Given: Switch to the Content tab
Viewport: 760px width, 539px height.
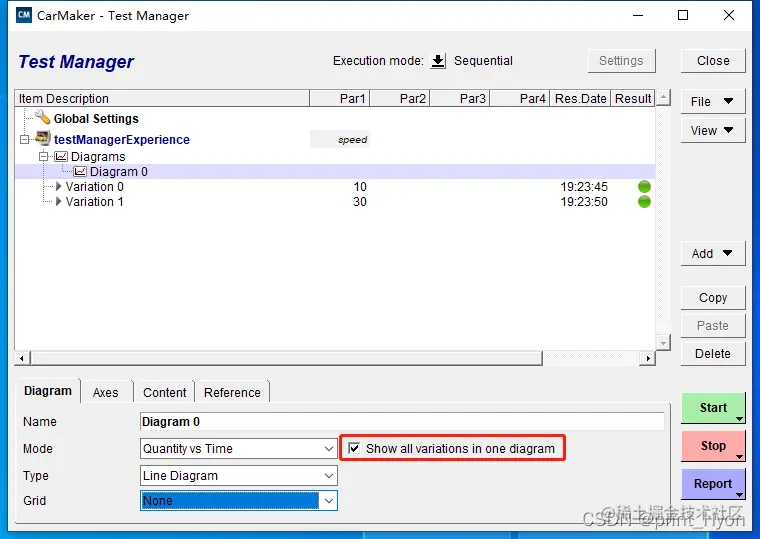Looking at the screenshot, I should pyautogui.click(x=164, y=393).
